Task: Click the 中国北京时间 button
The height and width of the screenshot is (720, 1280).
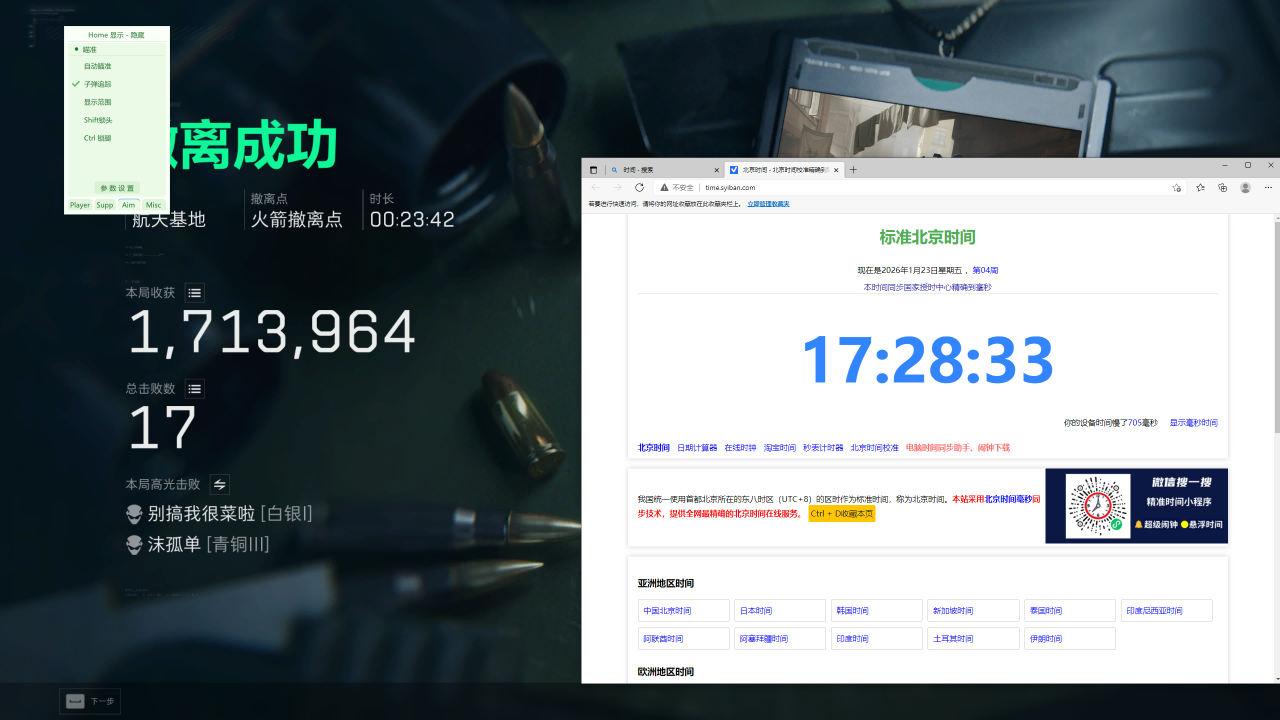Action: [683, 610]
